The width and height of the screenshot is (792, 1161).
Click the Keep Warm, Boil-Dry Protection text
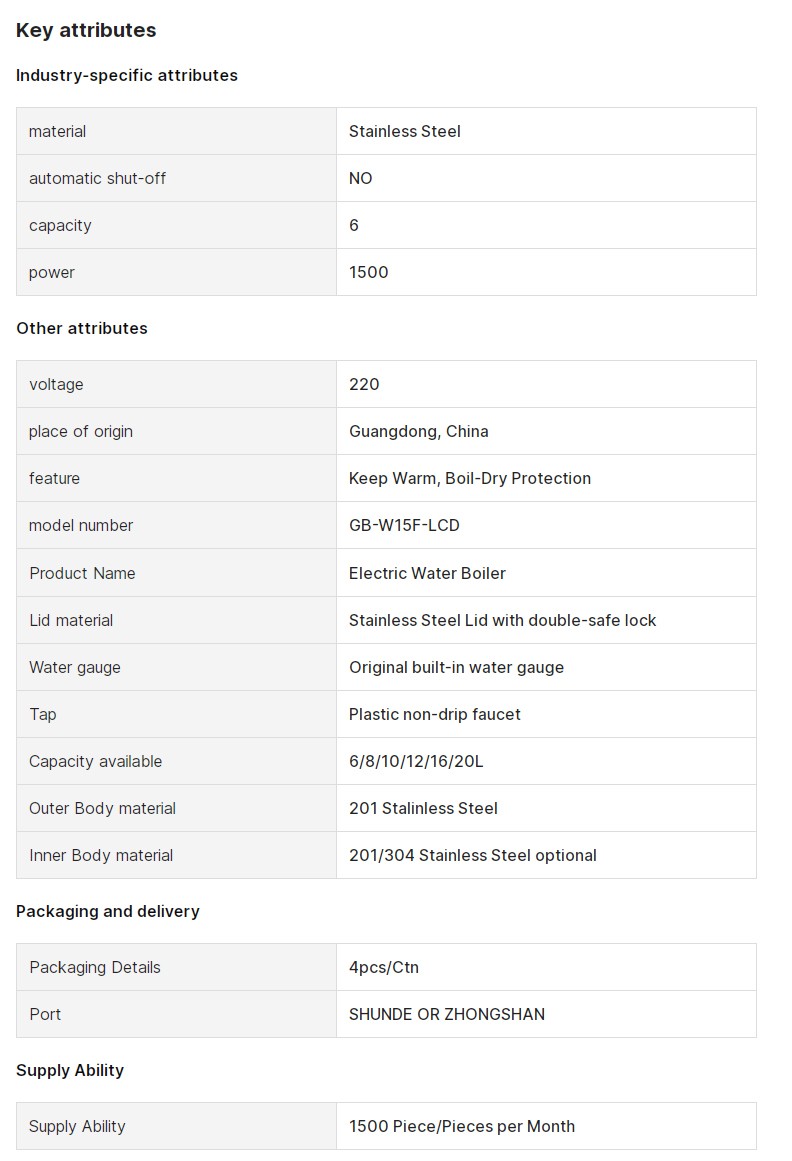click(x=469, y=478)
